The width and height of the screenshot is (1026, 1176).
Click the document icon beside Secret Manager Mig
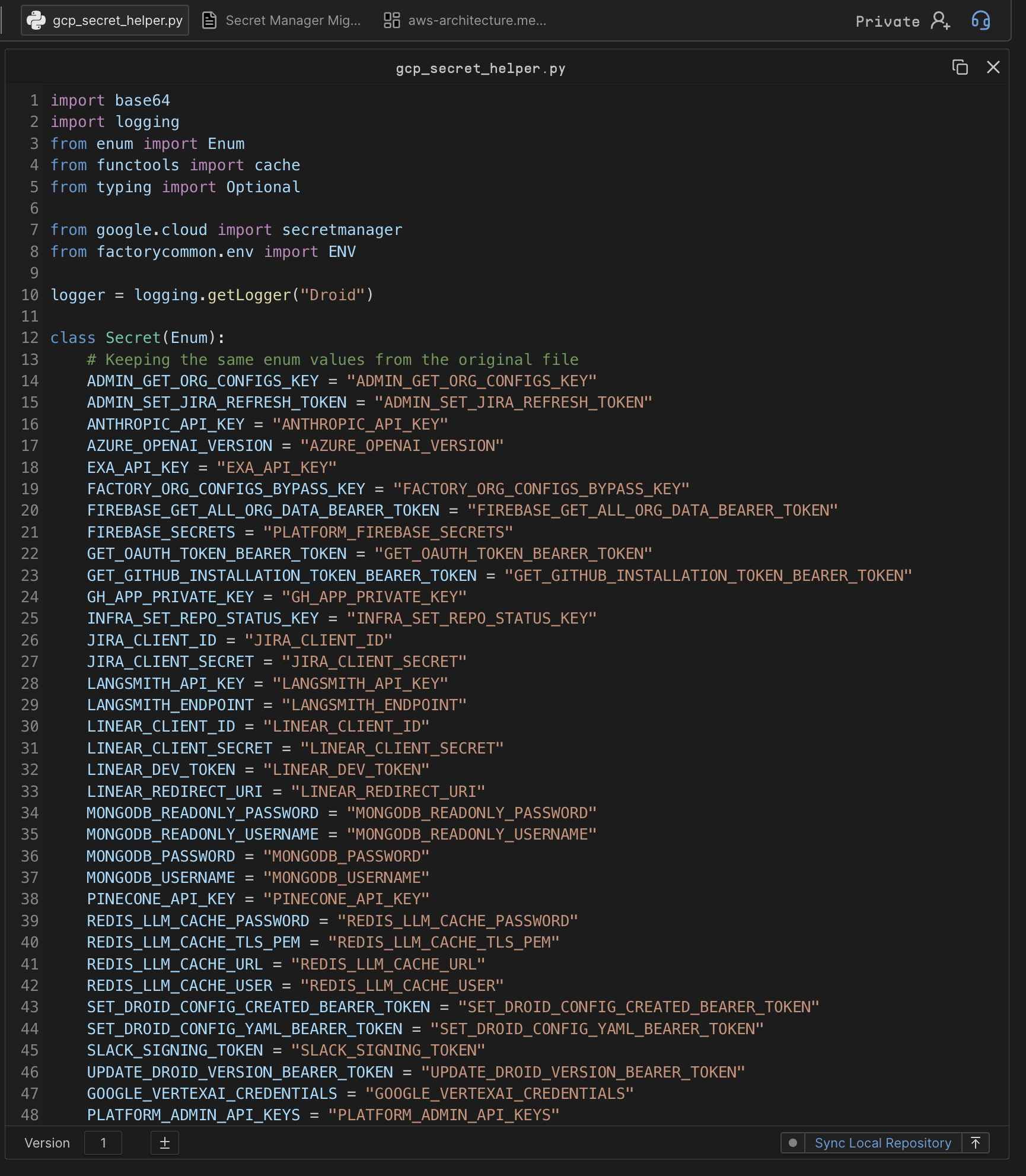click(209, 20)
